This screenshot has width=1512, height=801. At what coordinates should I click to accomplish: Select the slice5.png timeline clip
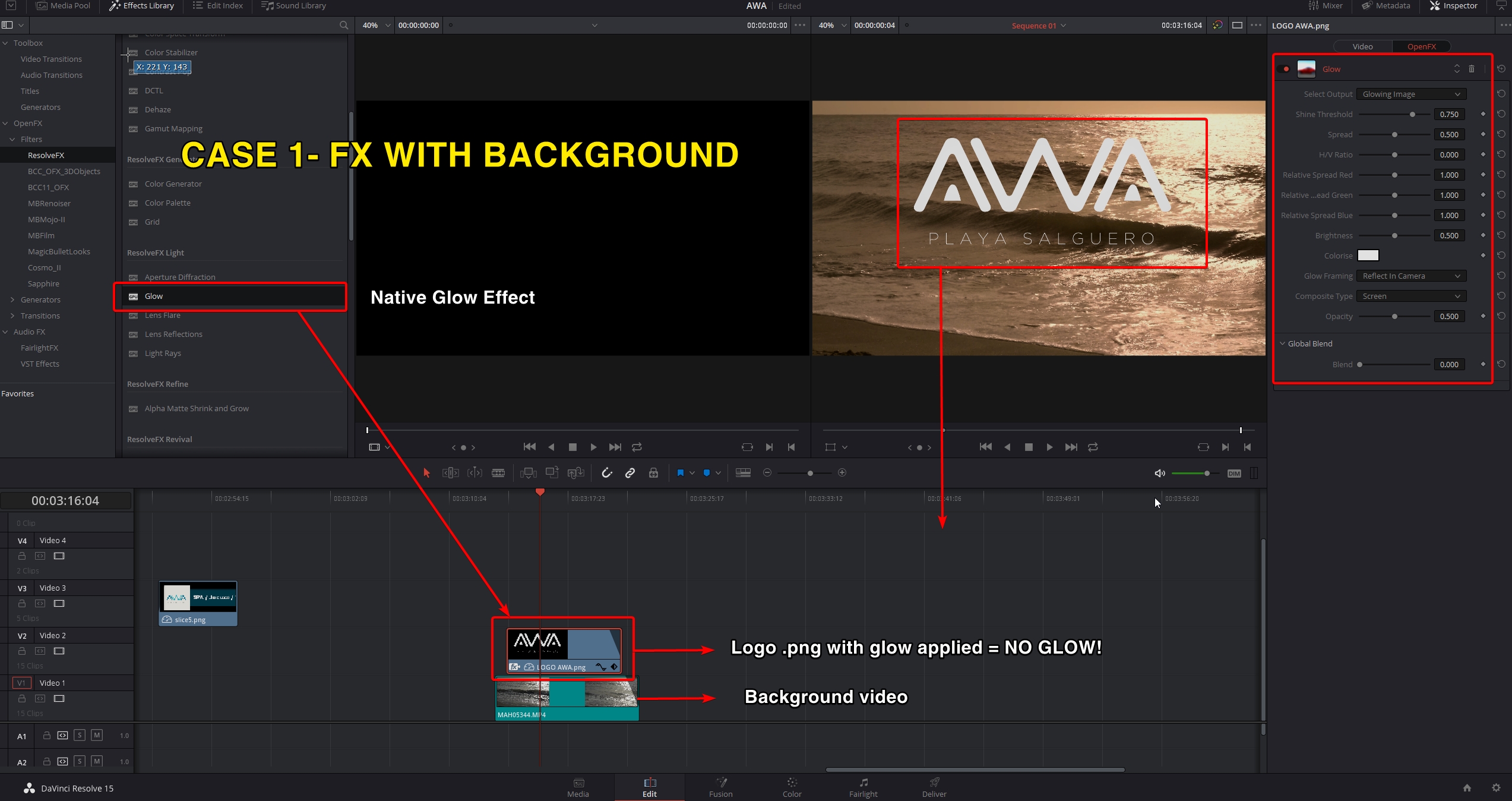tap(198, 604)
